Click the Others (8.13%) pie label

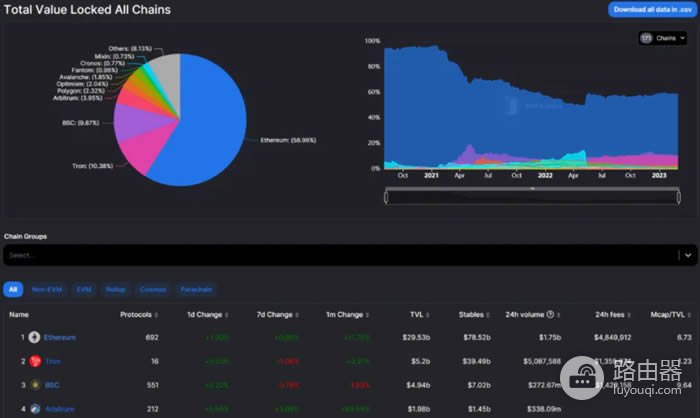130,48
